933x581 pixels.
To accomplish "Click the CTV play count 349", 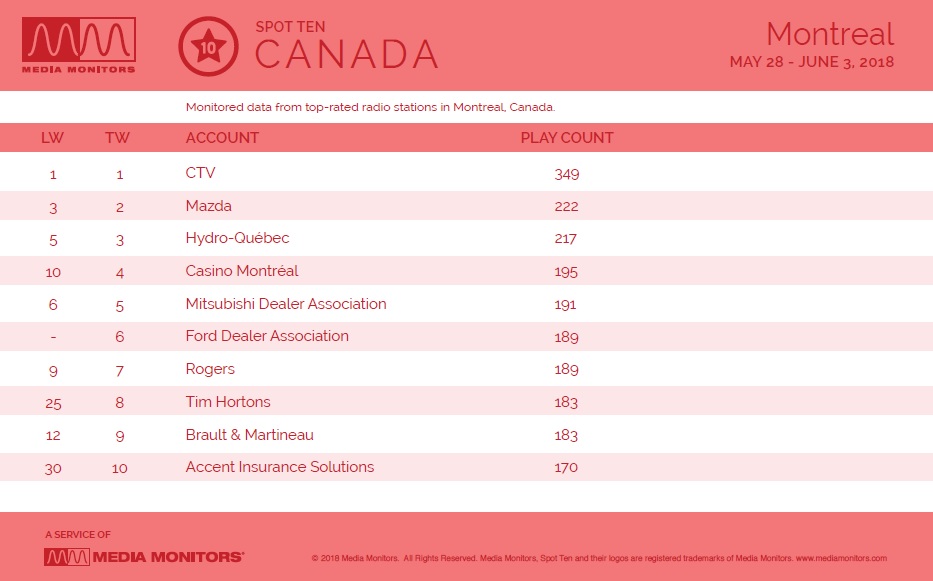I will pos(566,174).
